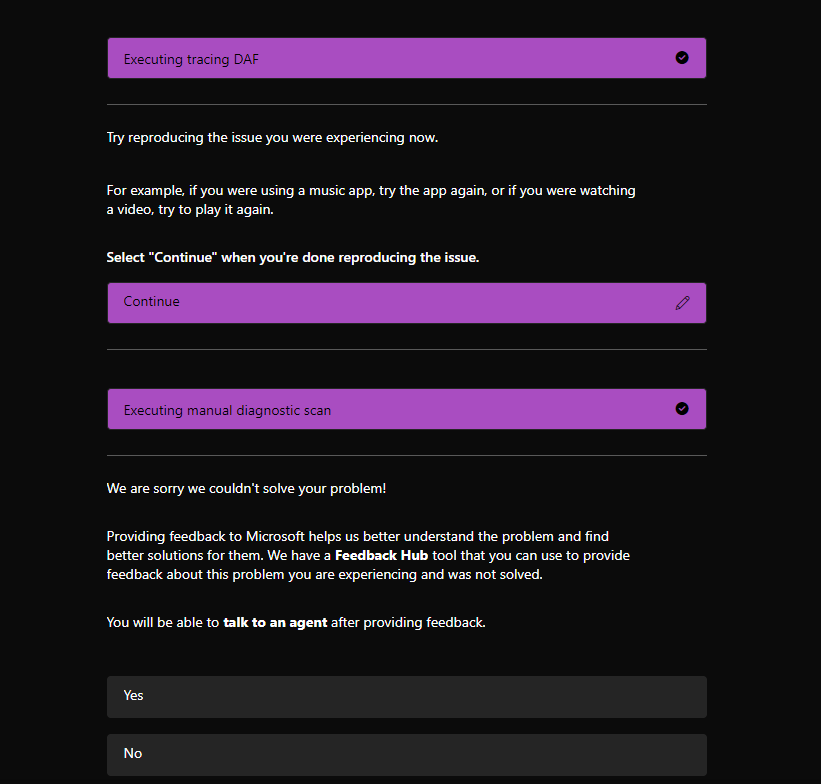Click the pencil edit icon beside Continue
Viewport: 821px width, 784px height.
coord(682,302)
